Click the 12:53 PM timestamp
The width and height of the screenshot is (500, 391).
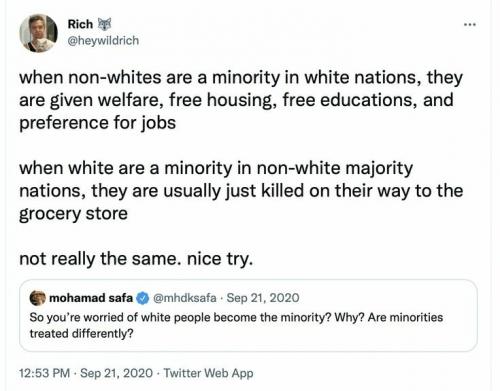tap(45, 373)
